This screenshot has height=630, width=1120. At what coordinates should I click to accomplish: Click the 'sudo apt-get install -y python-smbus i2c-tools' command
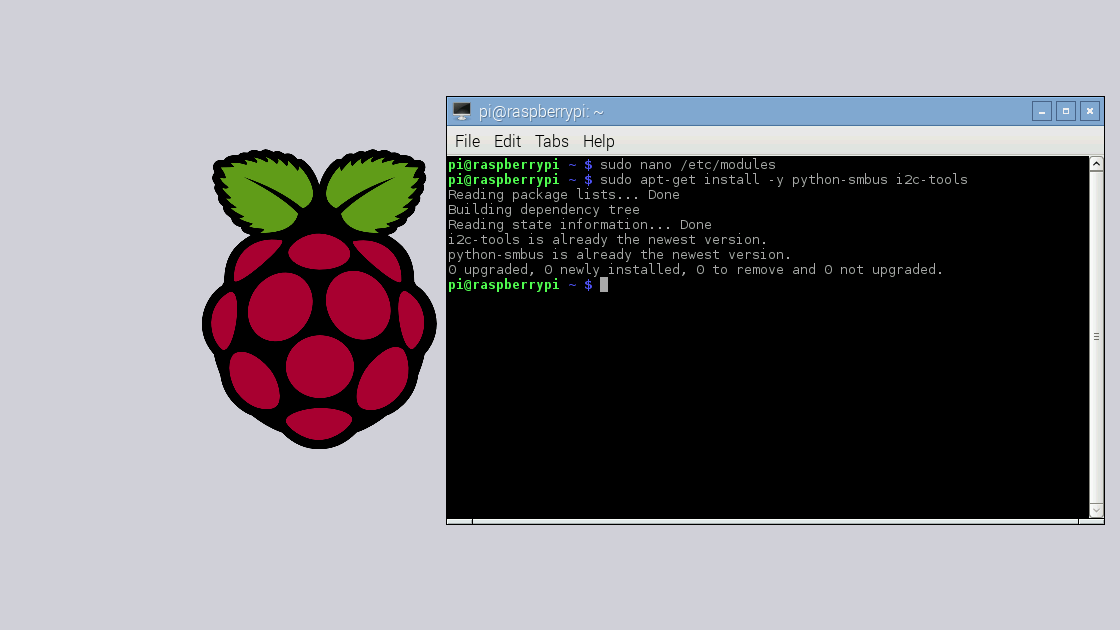tap(784, 180)
